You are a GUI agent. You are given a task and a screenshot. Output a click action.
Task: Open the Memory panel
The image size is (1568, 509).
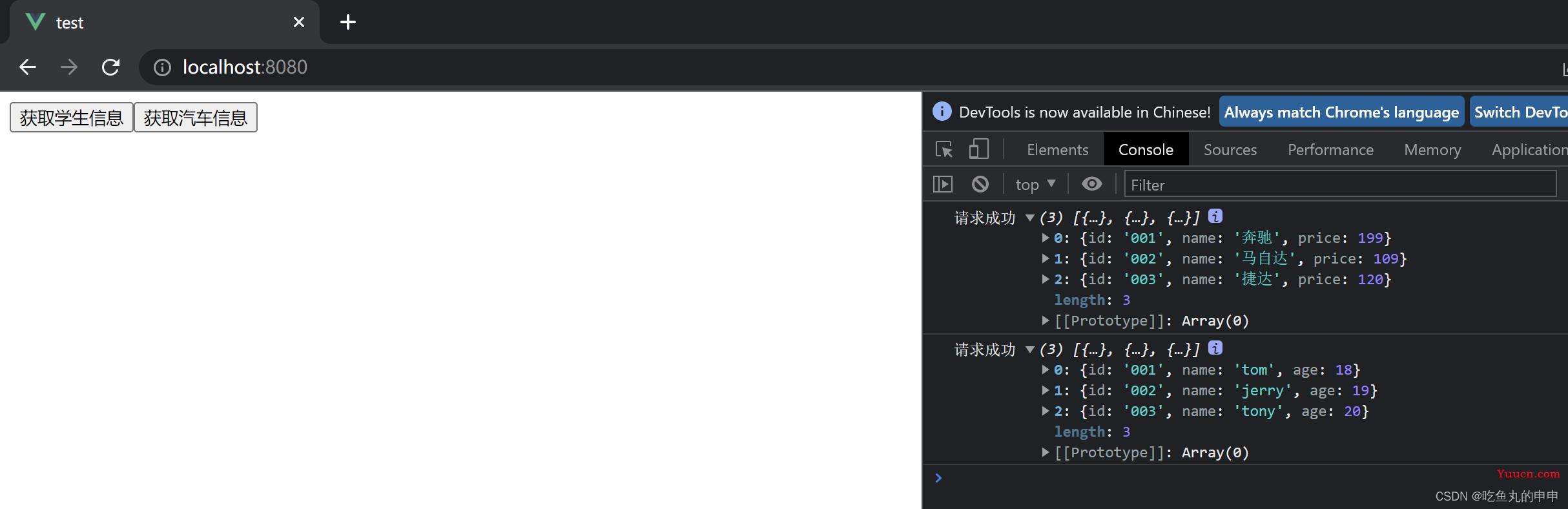(x=1432, y=150)
